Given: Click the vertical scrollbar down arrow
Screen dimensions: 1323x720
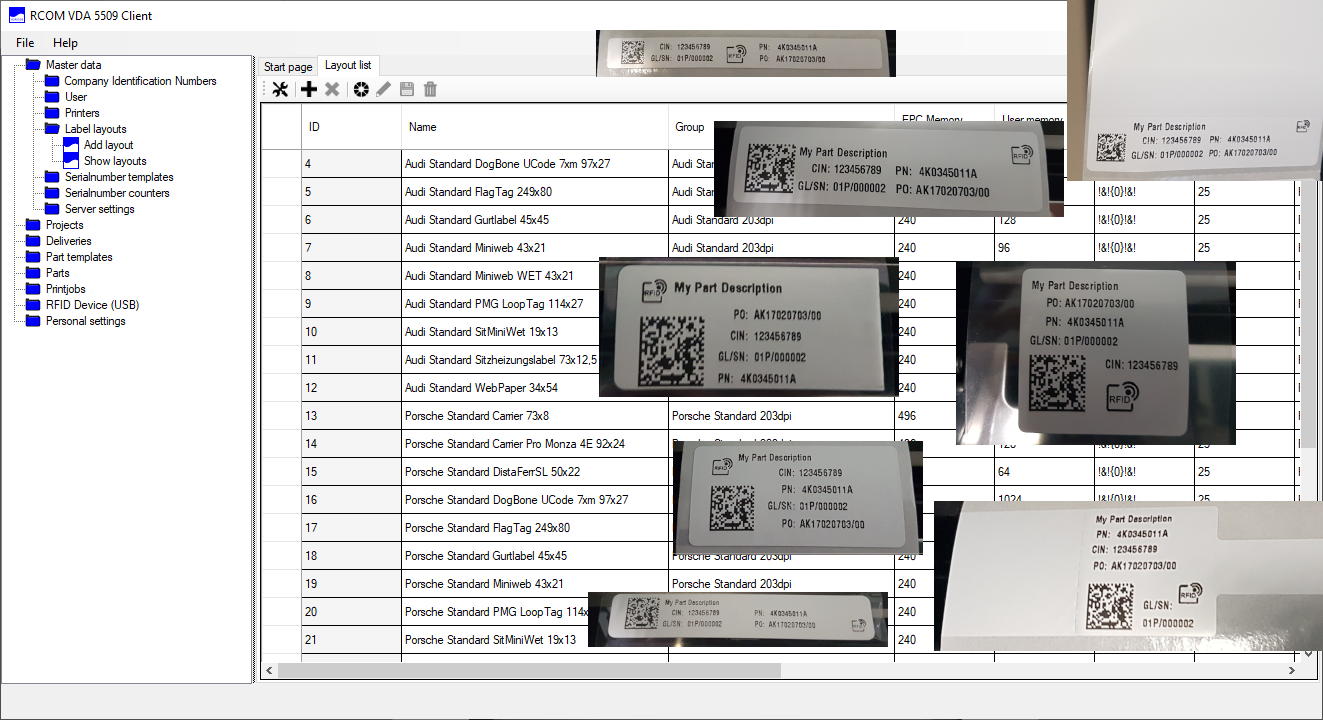Looking at the screenshot, I should pyautogui.click(x=1309, y=654).
